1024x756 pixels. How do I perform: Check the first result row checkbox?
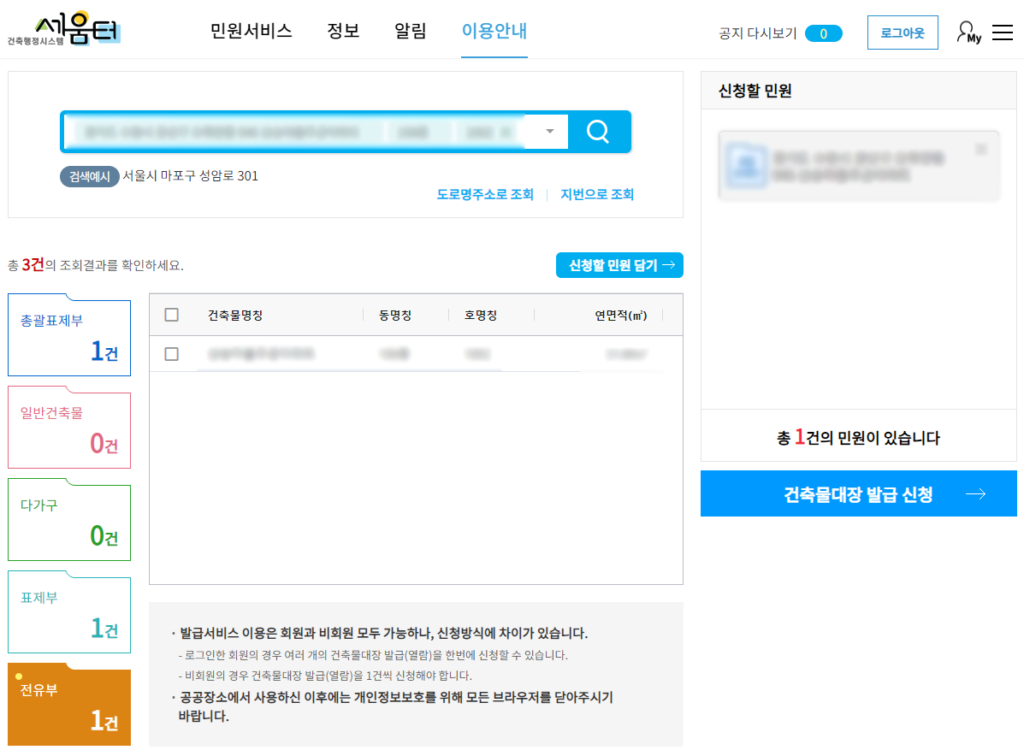point(172,354)
